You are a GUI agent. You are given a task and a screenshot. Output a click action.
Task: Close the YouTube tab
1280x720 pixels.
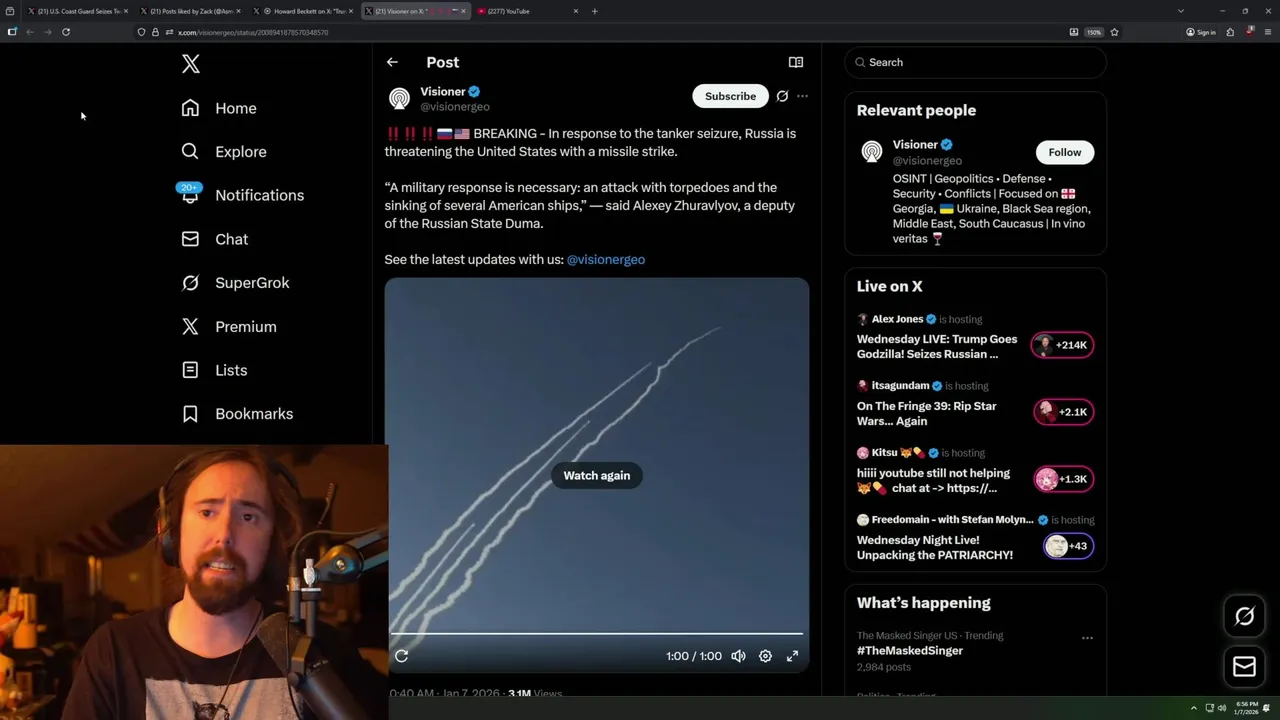[576, 11]
